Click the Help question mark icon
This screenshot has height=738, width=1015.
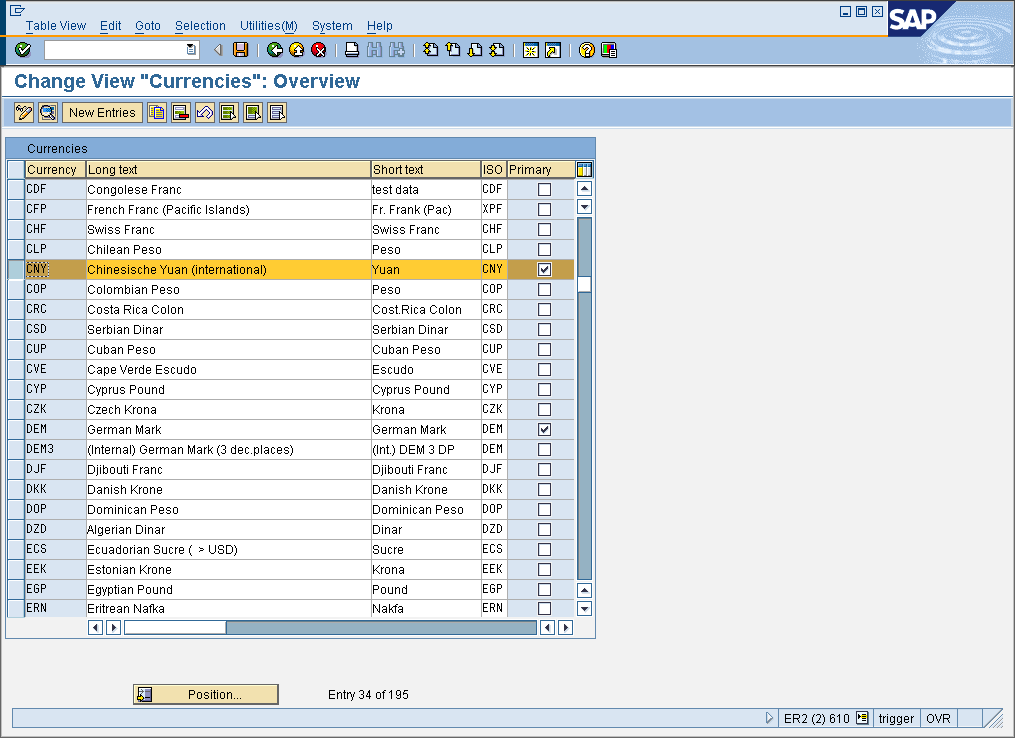[x=585, y=49]
